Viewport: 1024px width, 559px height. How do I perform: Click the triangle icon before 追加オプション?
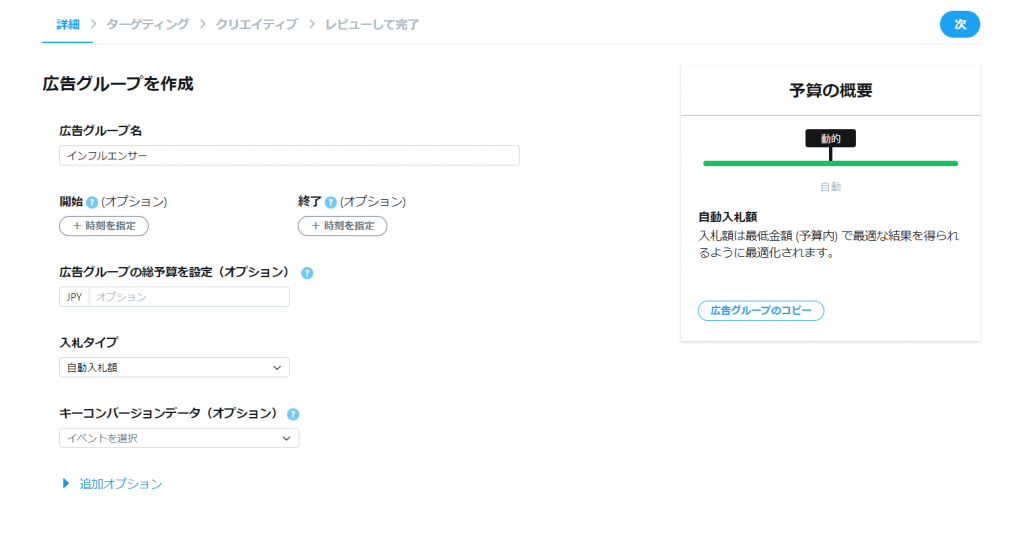66,483
